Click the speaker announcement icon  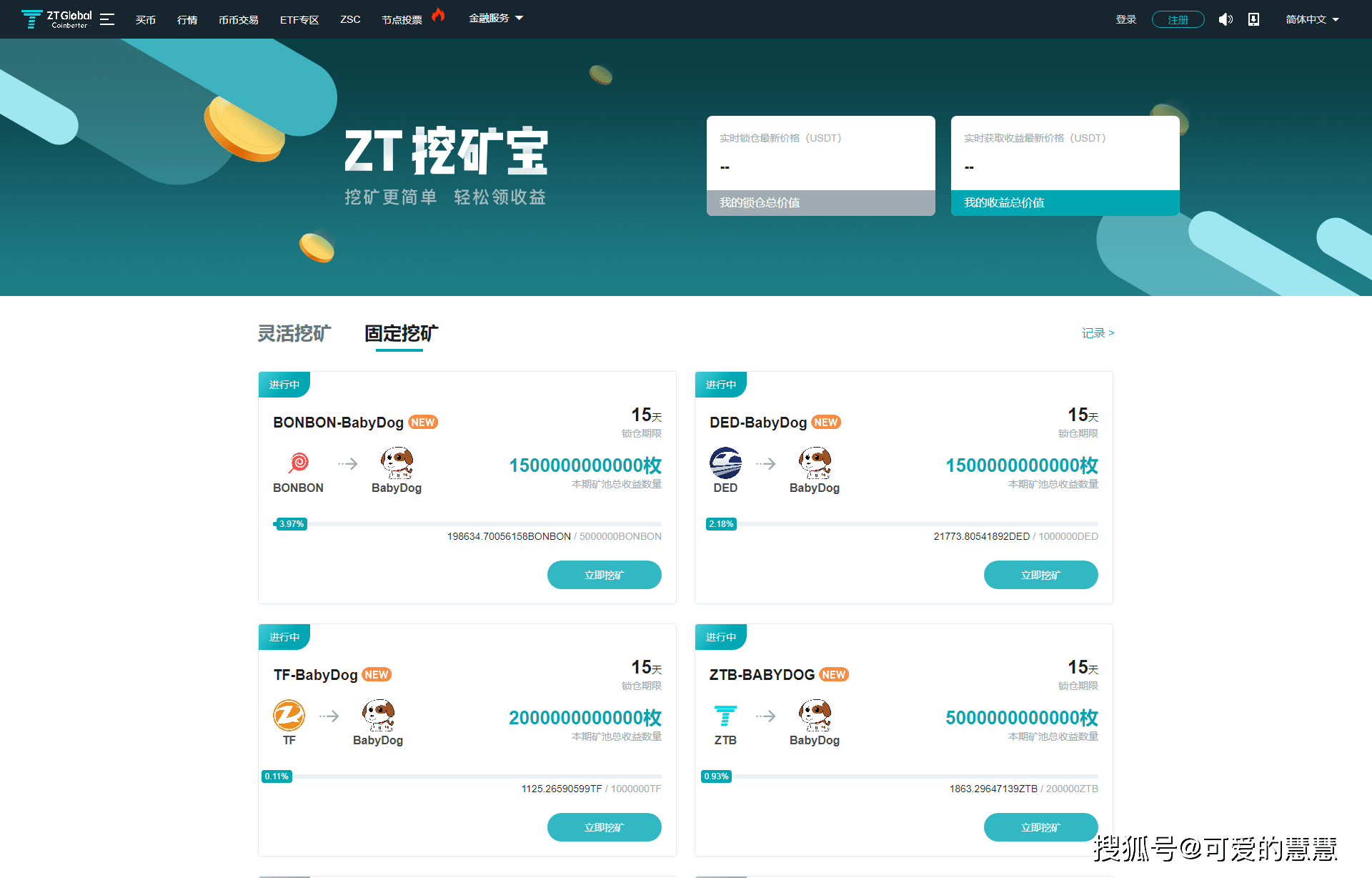click(x=1226, y=19)
